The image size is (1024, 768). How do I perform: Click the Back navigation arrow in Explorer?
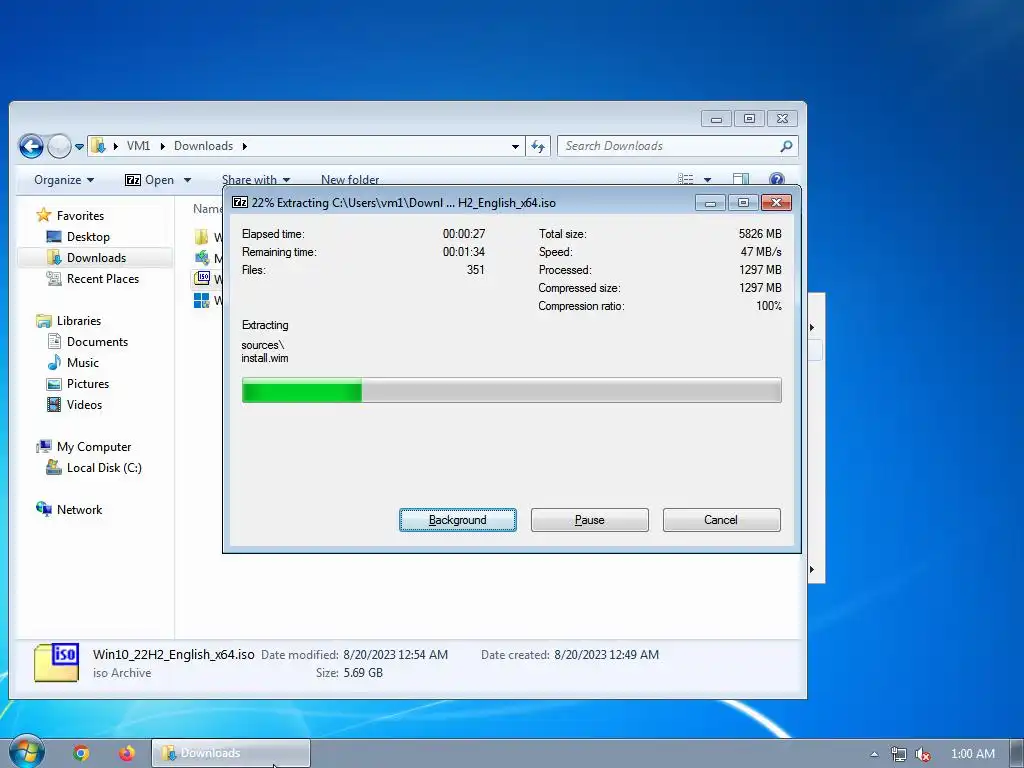(x=31, y=146)
